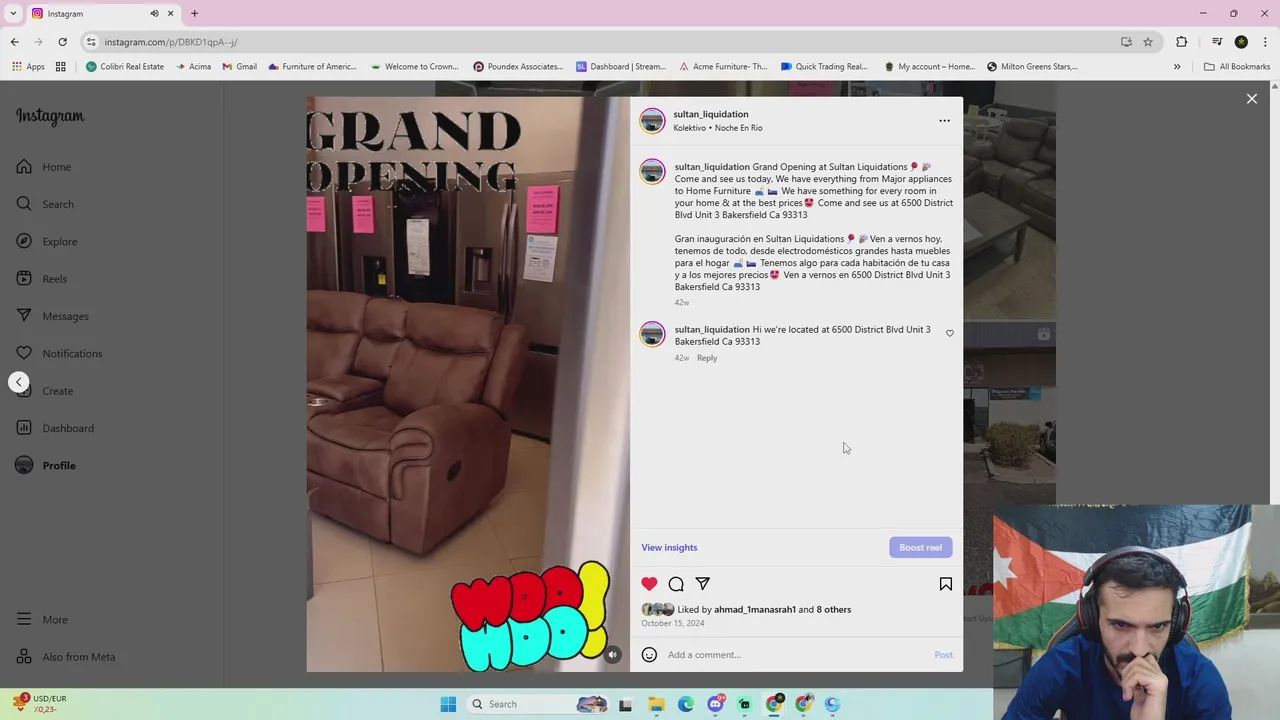Viewport: 1280px width, 720px height.
Task: Reply to sultan_liquidation's comment
Action: coord(707,358)
